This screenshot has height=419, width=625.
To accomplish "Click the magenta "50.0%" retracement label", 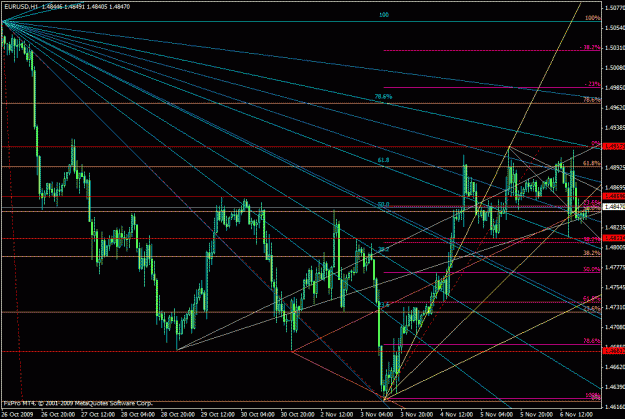I will pyautogui.click(x=592, y=269).
